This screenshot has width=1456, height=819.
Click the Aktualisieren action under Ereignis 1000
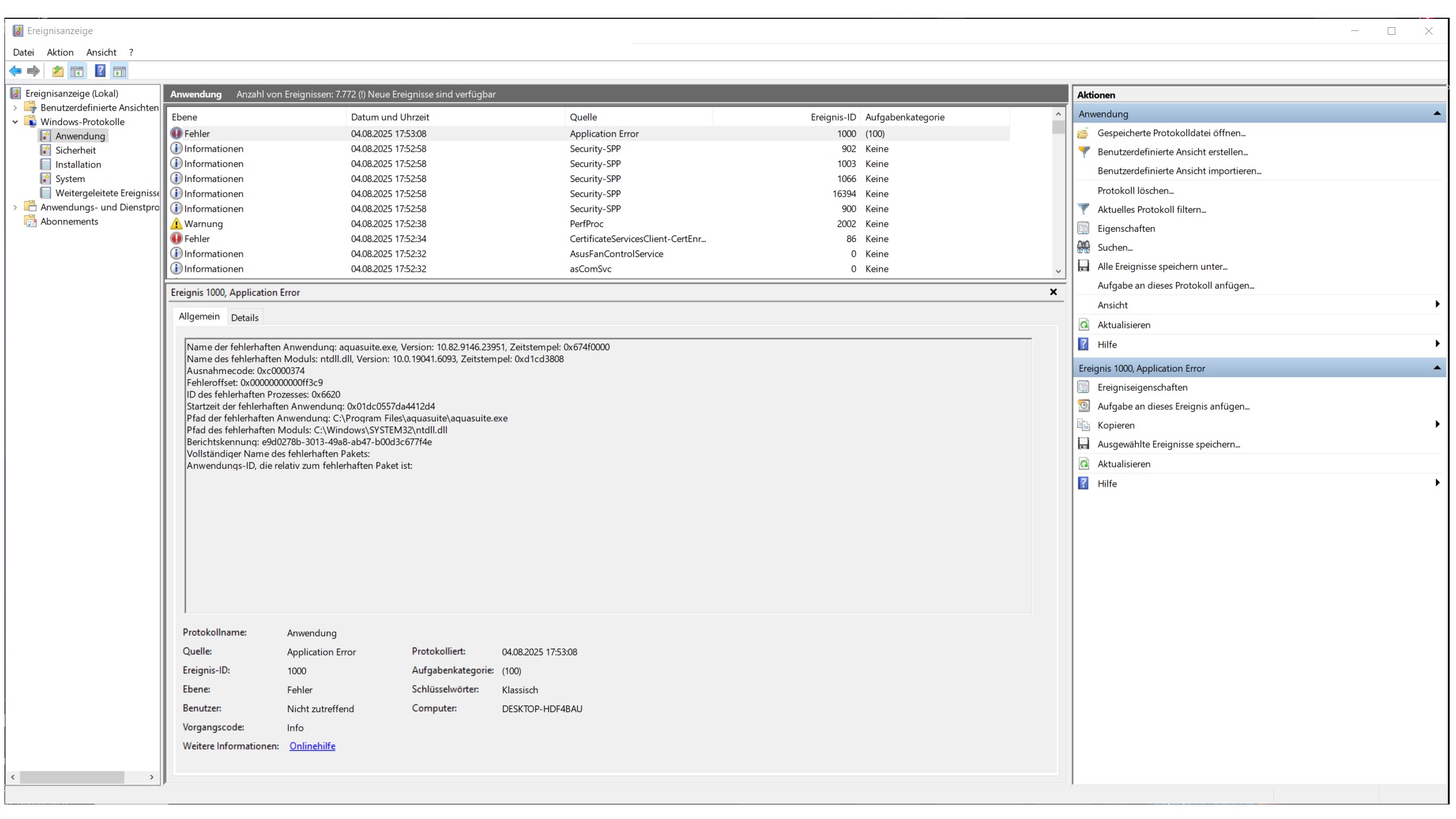(x=1124, y=464)
